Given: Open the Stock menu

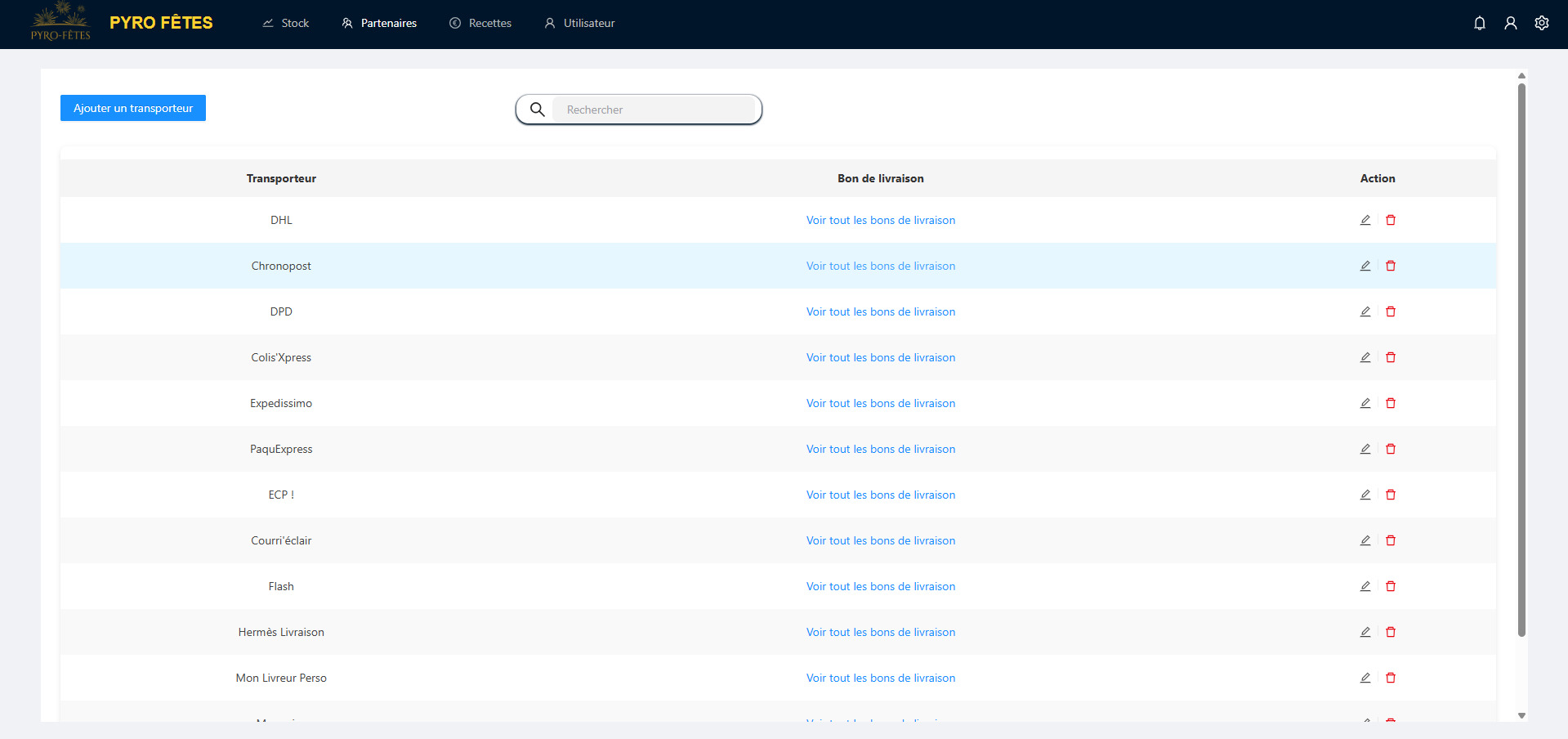Looking at the screenshot, I should (x=286, y=23).
